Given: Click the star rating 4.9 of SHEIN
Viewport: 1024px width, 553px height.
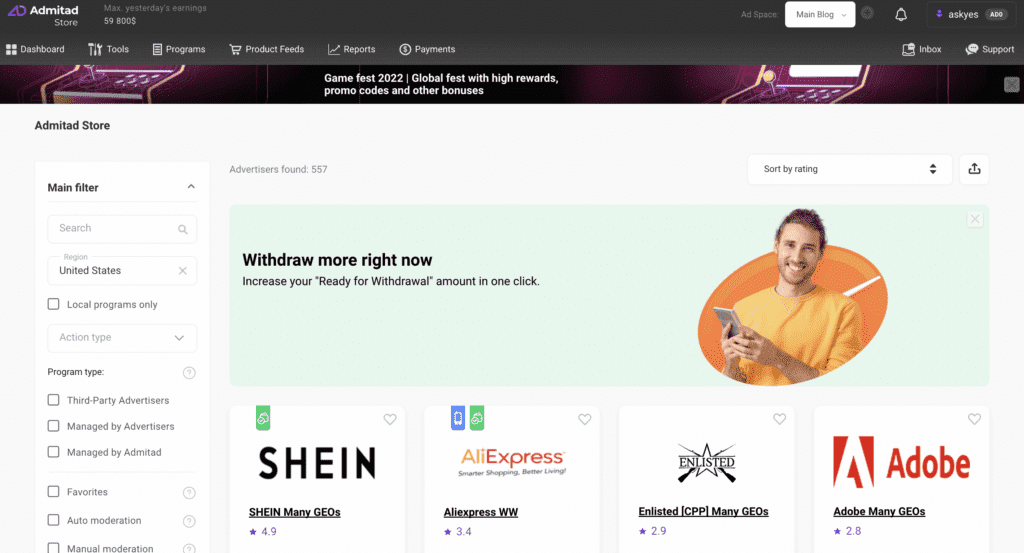Looking at the screenshot, I should point(263,531).
